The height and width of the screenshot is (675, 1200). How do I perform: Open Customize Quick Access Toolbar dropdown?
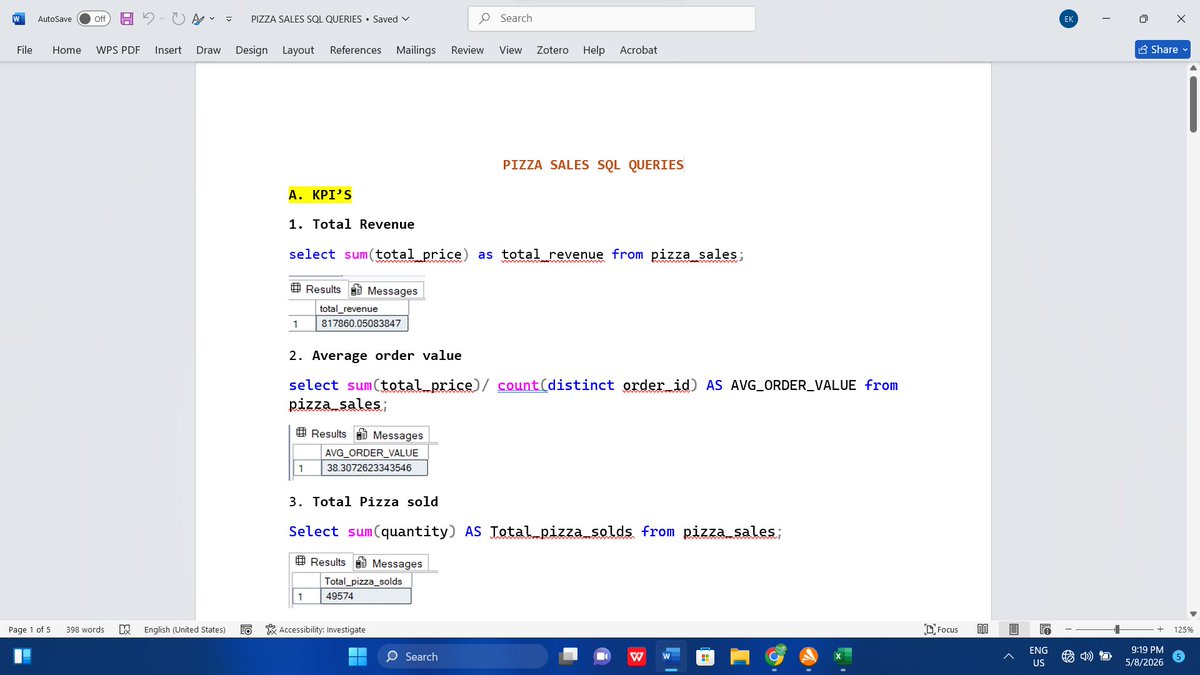click(x=230, y=18)
